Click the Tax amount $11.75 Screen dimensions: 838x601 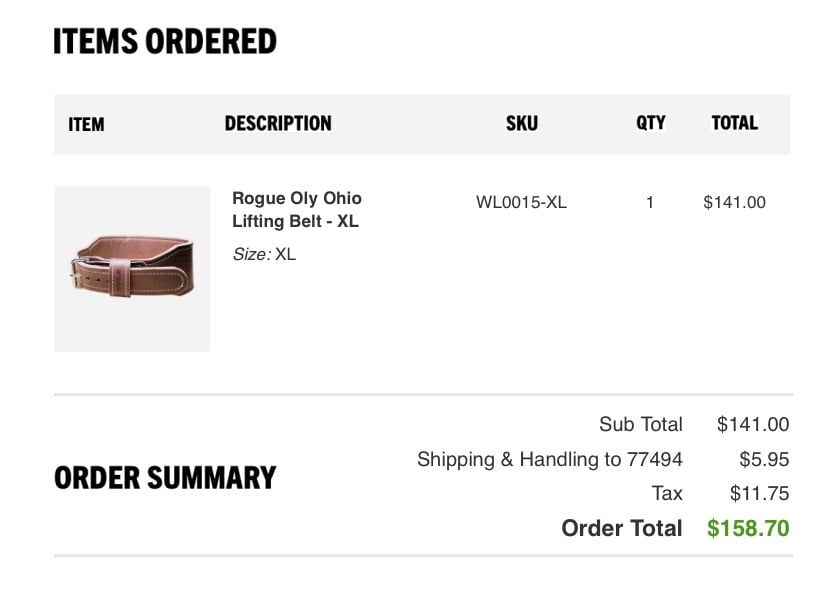[759, 494]
